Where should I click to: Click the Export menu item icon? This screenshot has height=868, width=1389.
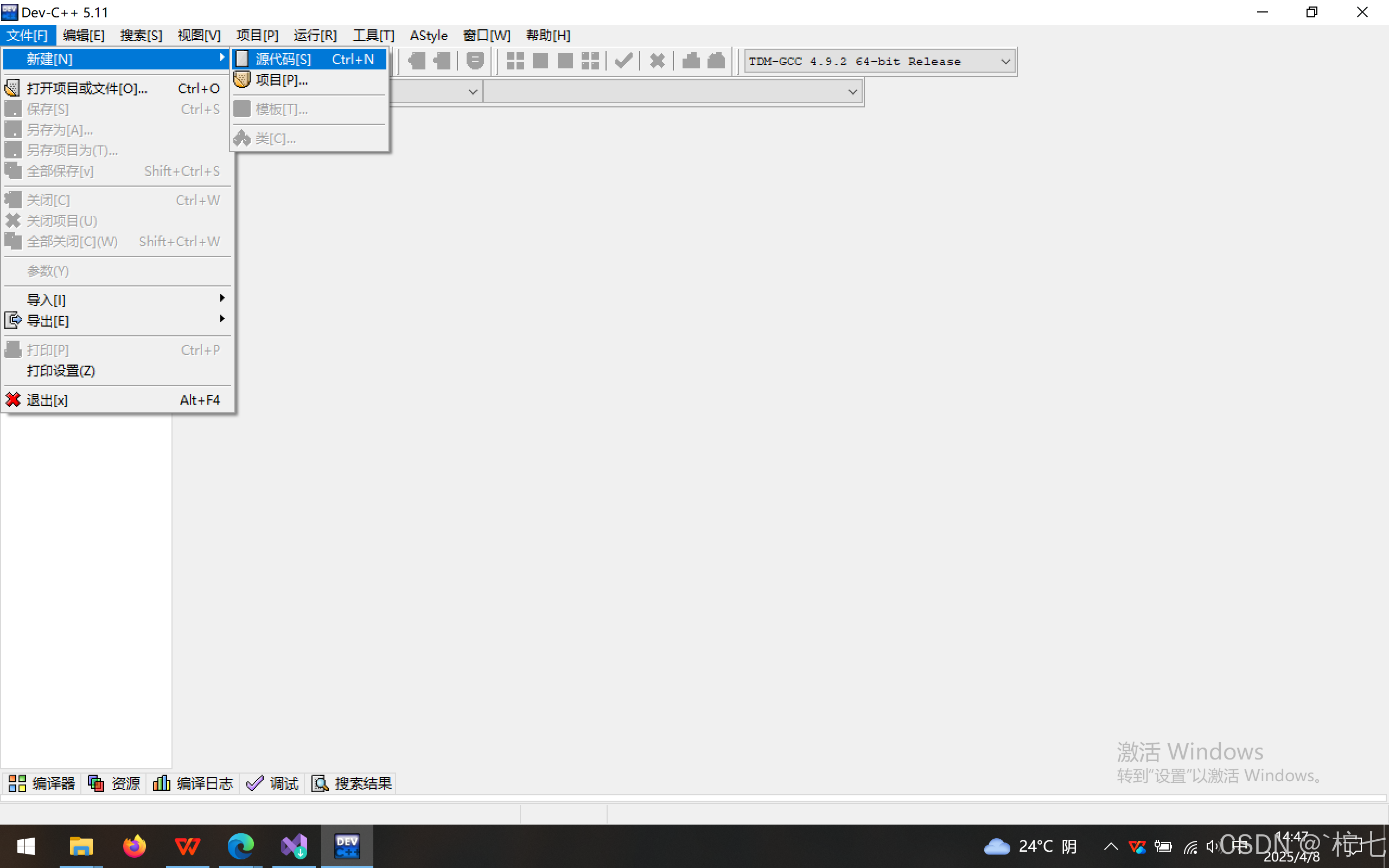coord(12,320)
